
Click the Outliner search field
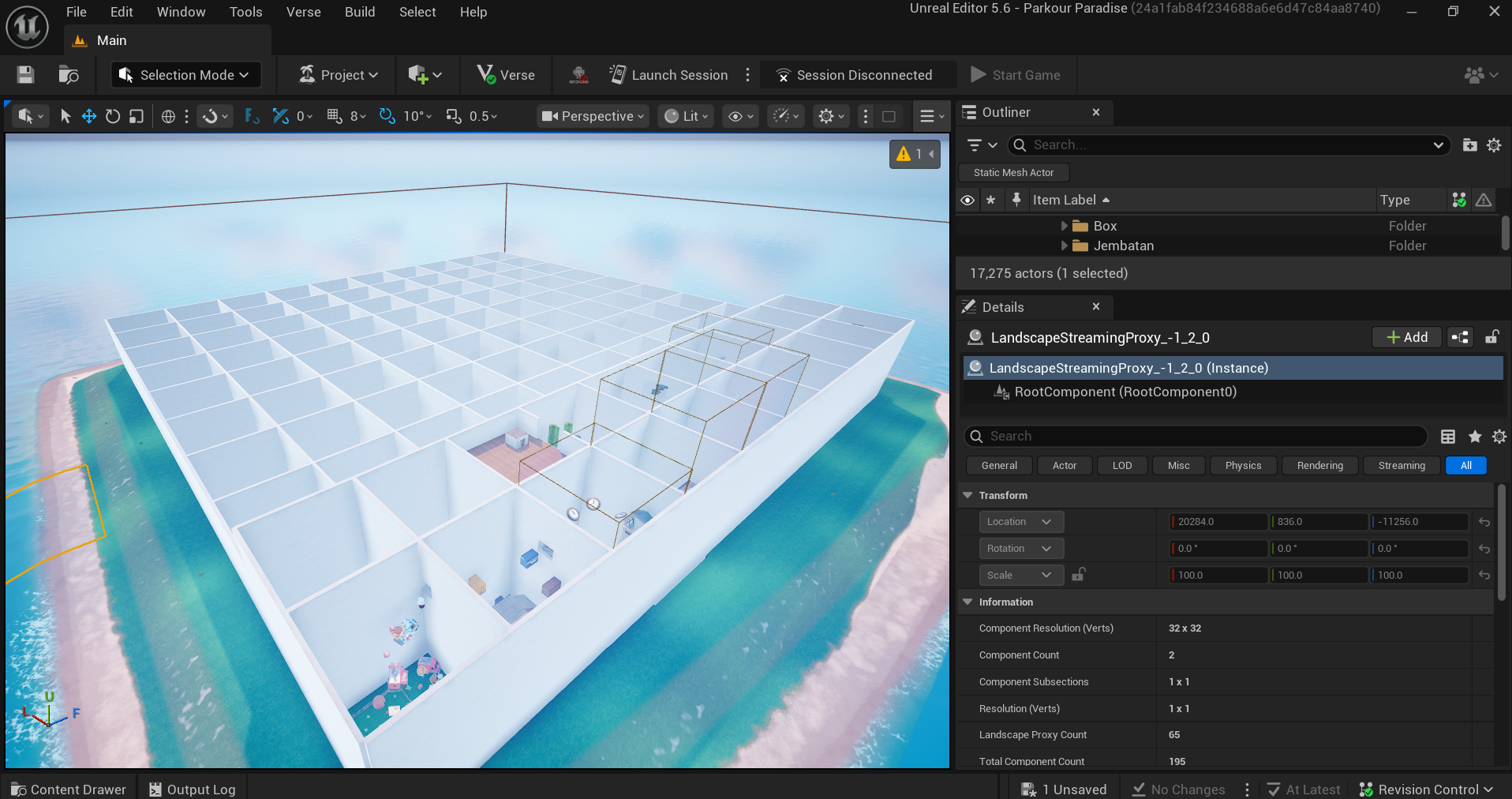point(1184,144)
